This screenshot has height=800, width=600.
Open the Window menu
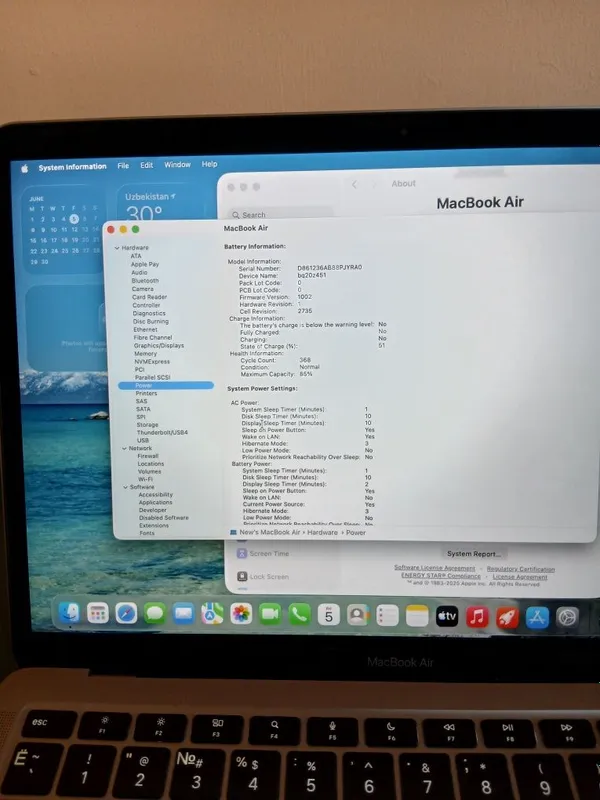click(177, 165)
